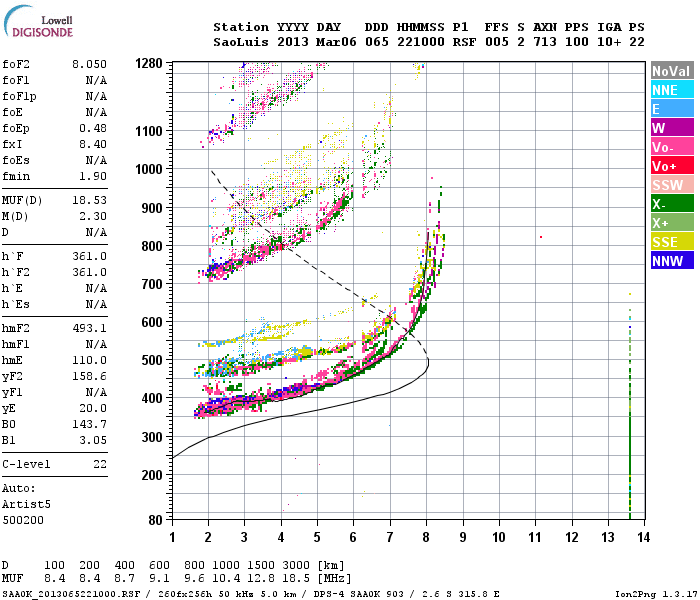700x600 pixels.
Task: Click the fxI value 8.40
Action: pyautogui.click(x=93, y=145)
